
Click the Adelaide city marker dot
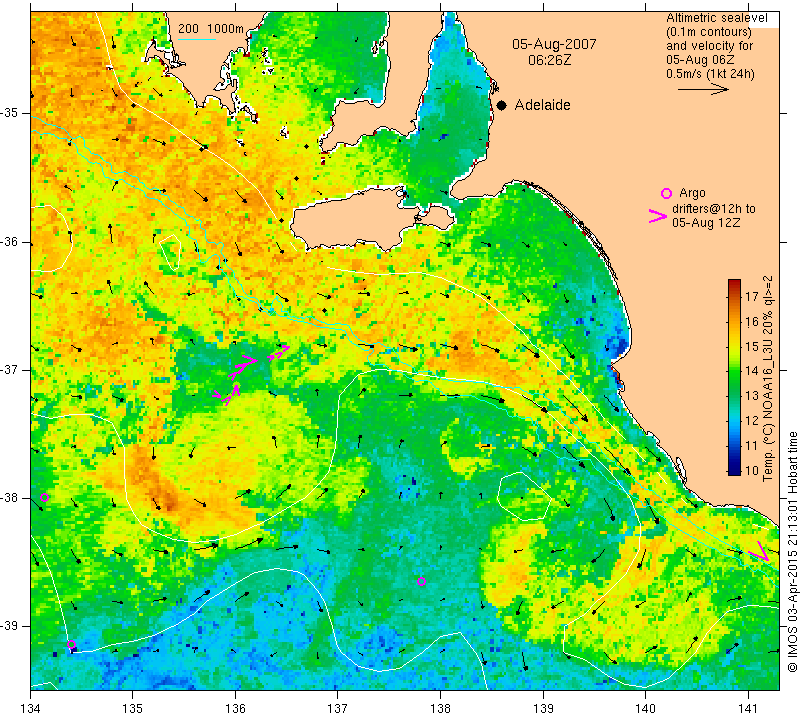click(x=502, y=105)
